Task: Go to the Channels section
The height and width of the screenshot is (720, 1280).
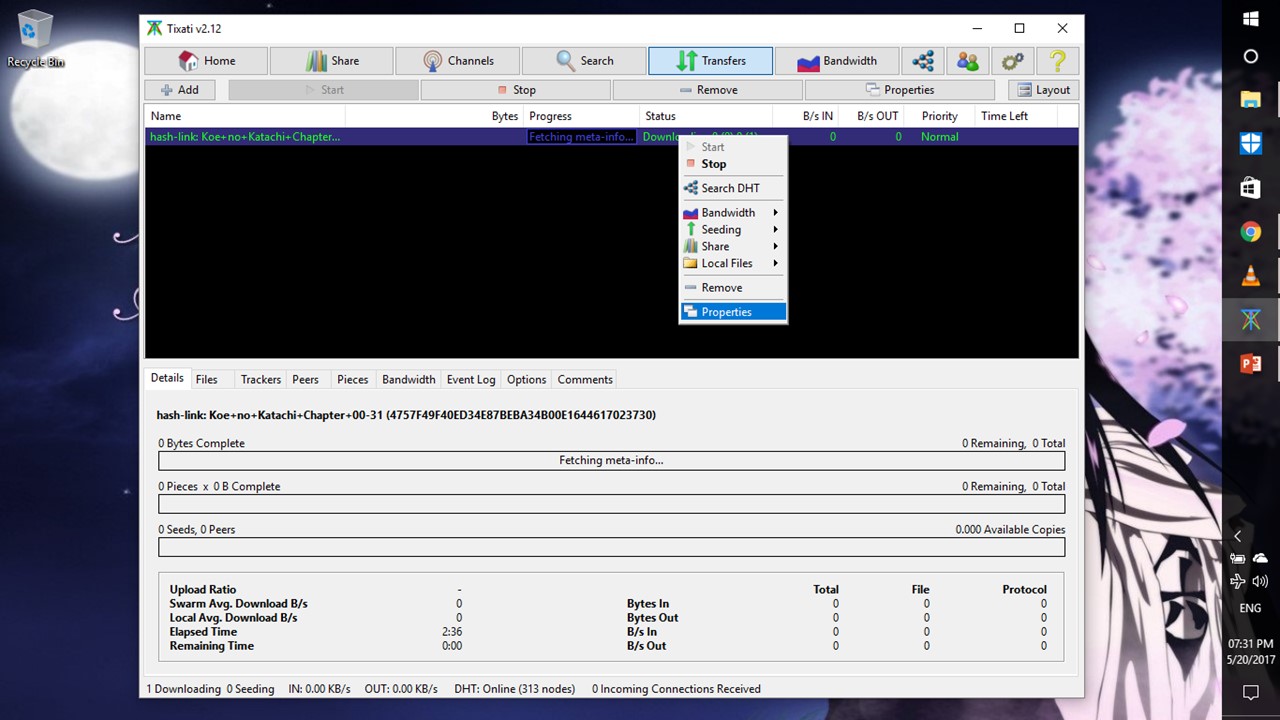Action: pos(457,61)
